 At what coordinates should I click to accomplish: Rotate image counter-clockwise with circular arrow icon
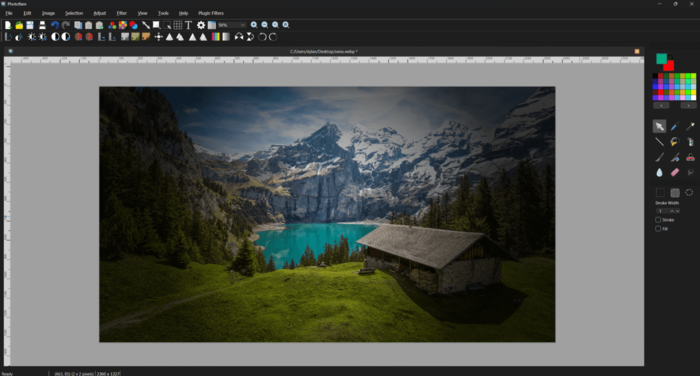pos(262,37)
